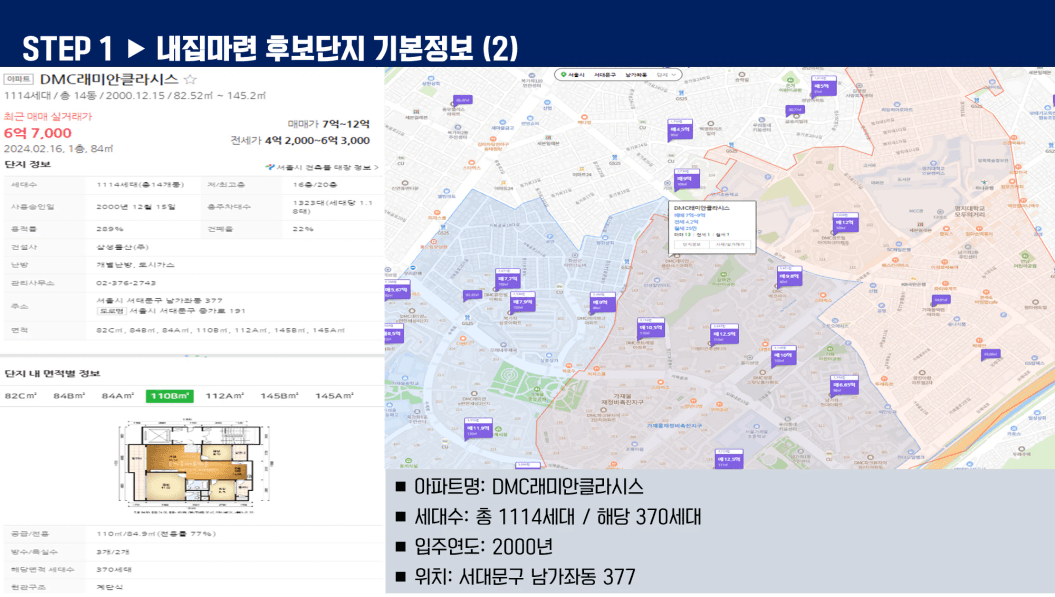Expand the 단지 dropdown in map breadcrumb
1055x597 pixels.
[x=667, y=75]
